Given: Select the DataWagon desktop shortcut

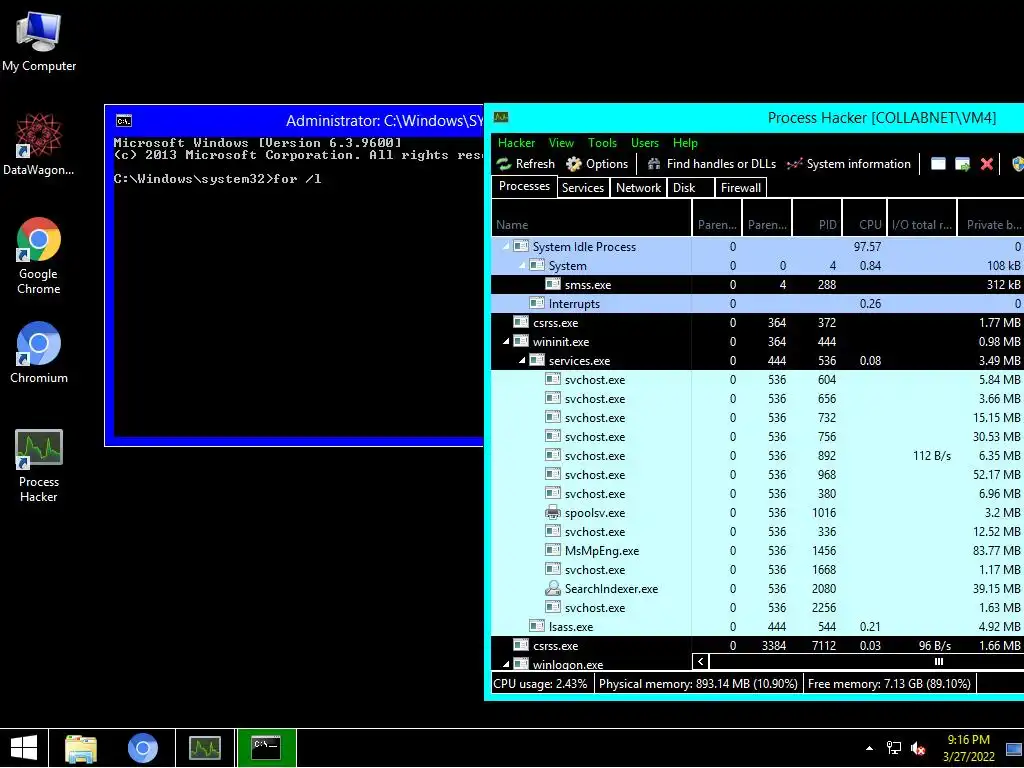Looking at the screenshot, I should pyautogui.click(x=39, y=144).
